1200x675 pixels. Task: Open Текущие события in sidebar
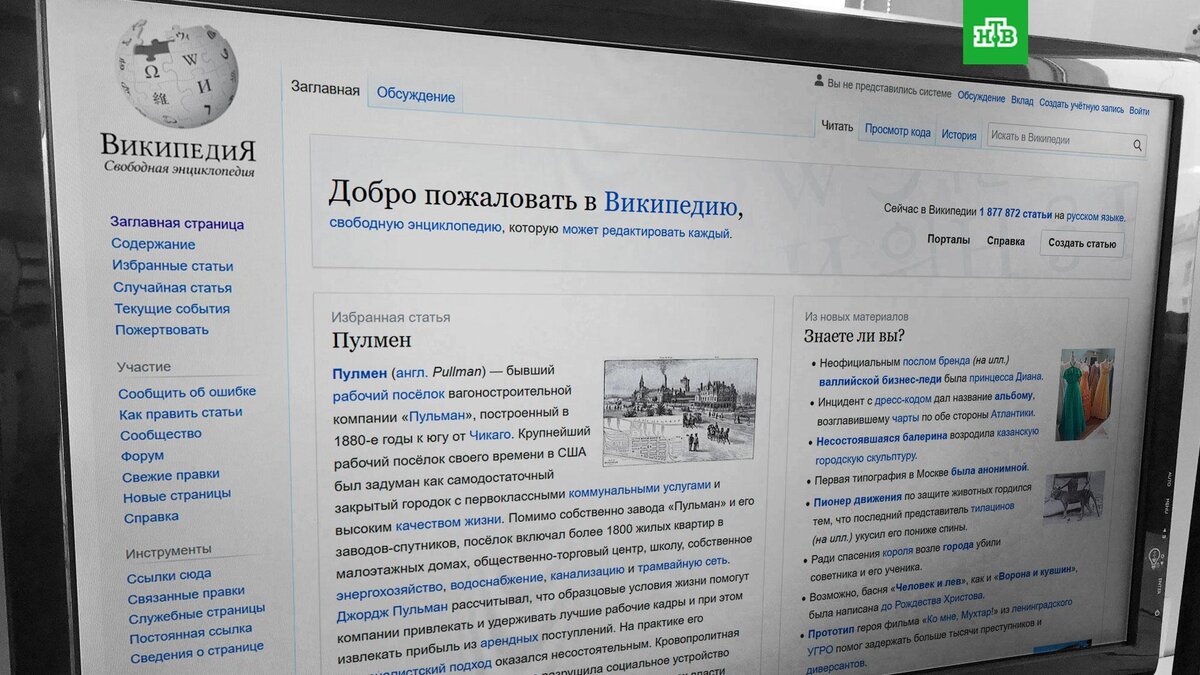pos(172,309)
